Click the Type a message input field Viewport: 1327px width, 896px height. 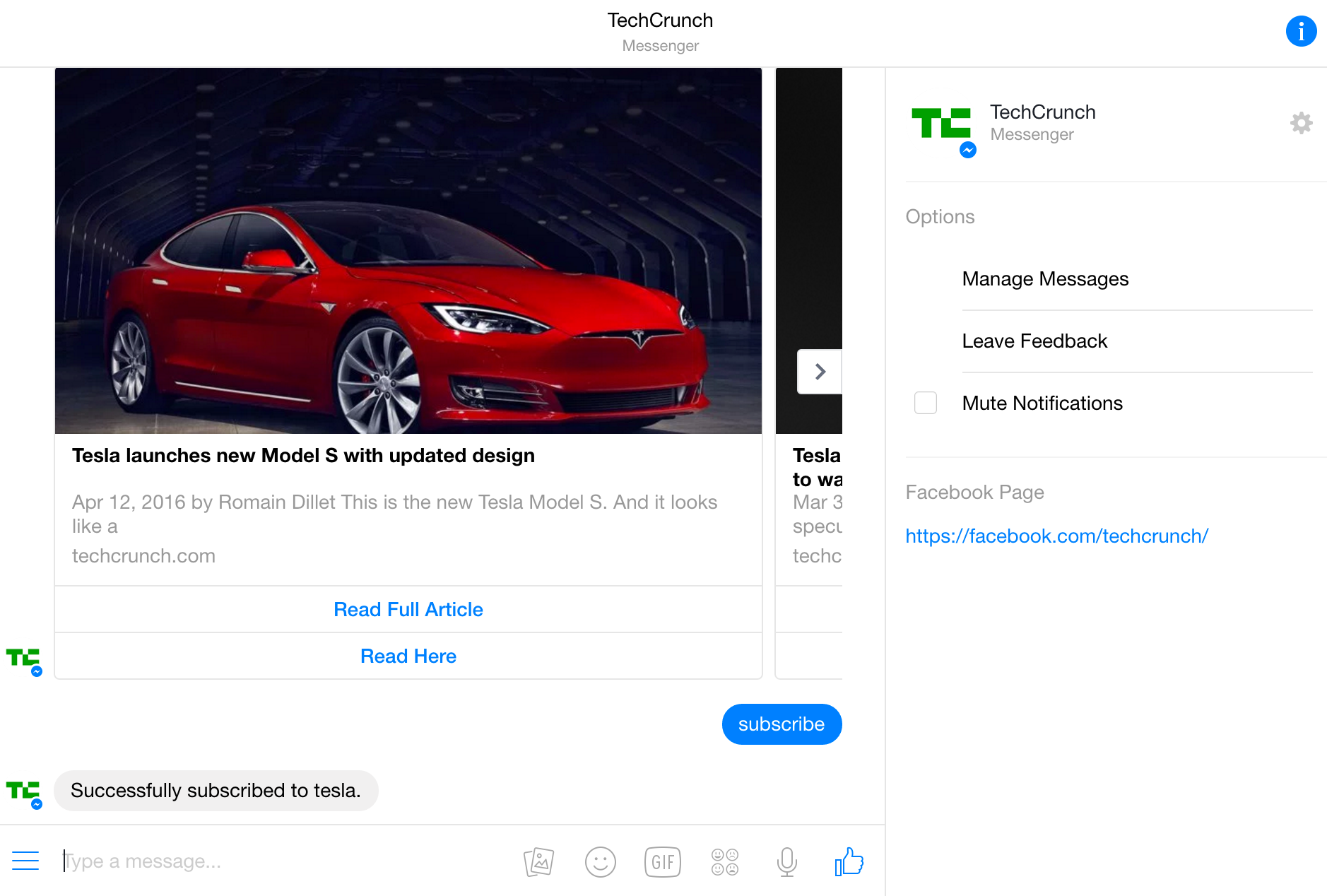click(x=283, y=861)
